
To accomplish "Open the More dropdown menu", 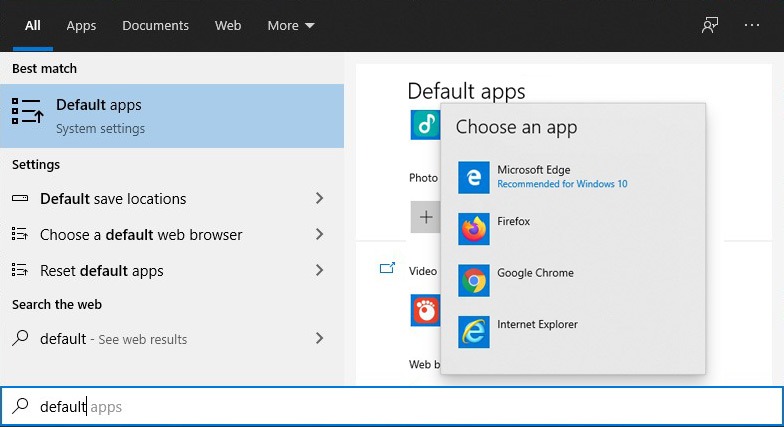I will [290, 26].
